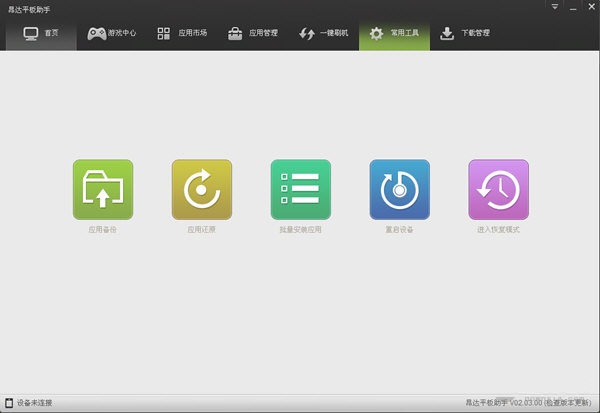Click the 检查版本更新 check update link
The height and width of the screenshot is (413, 600).
[568, 403]
